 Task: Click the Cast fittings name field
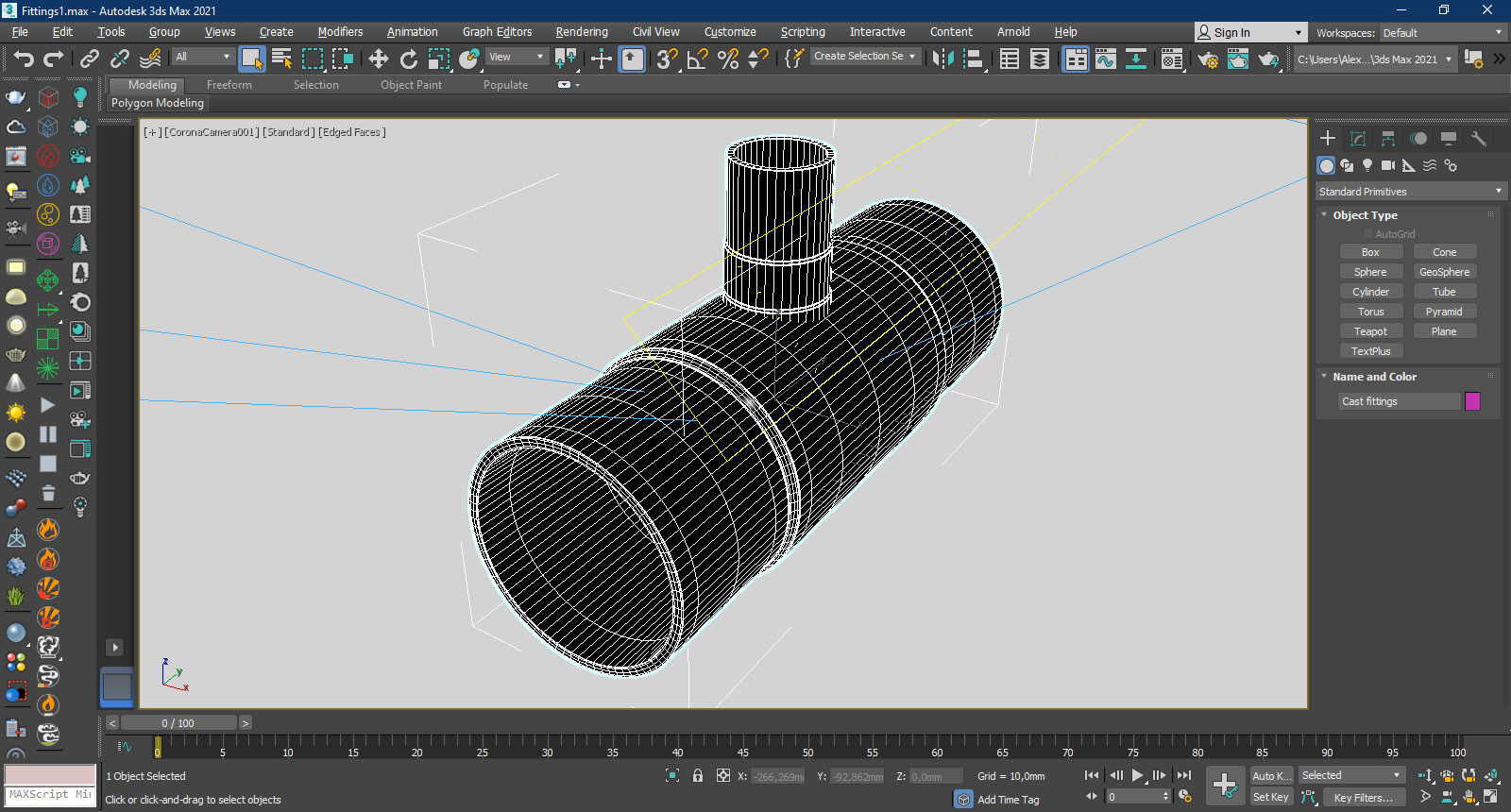(1400, 401)
